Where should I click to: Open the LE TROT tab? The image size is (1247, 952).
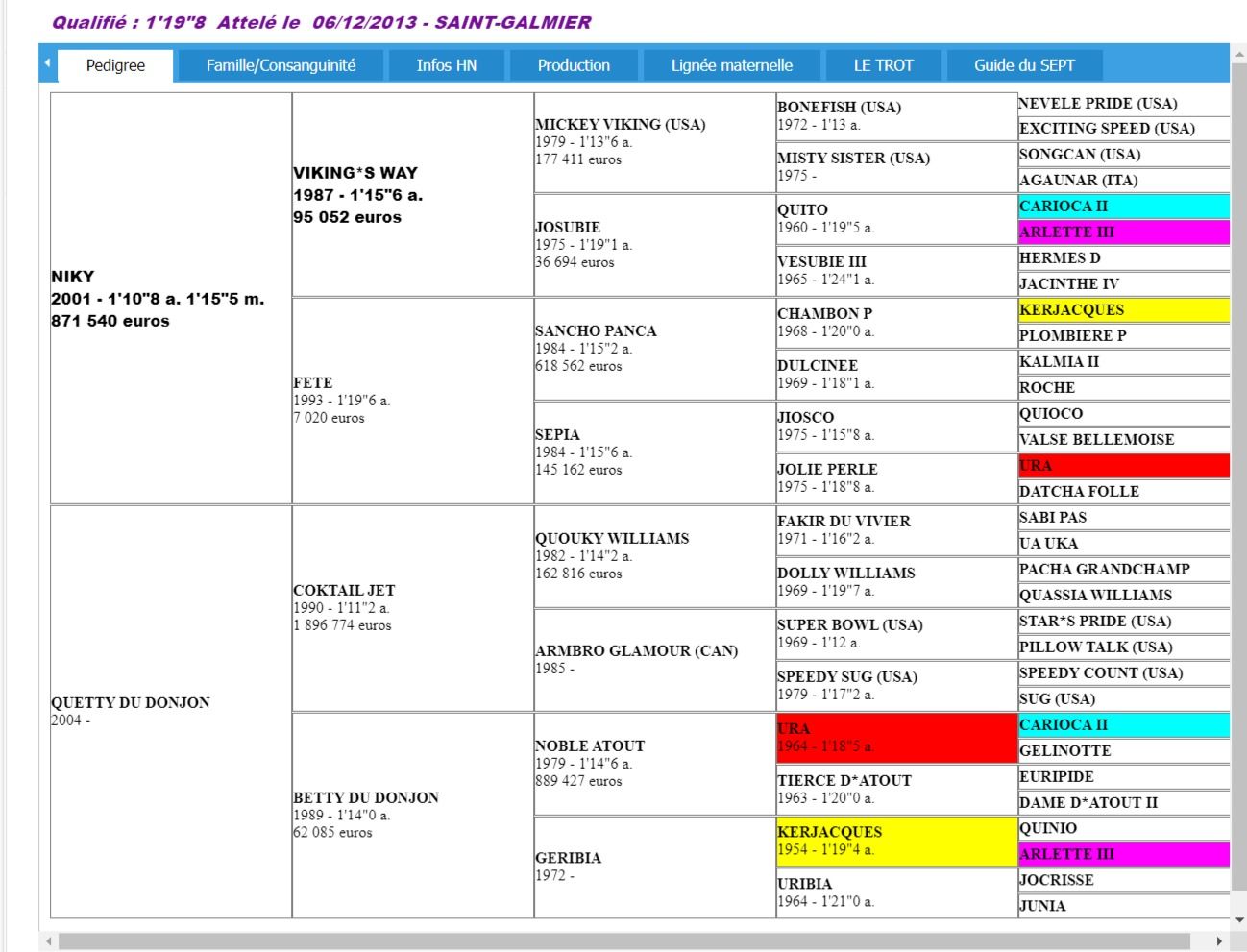[884, 65]
